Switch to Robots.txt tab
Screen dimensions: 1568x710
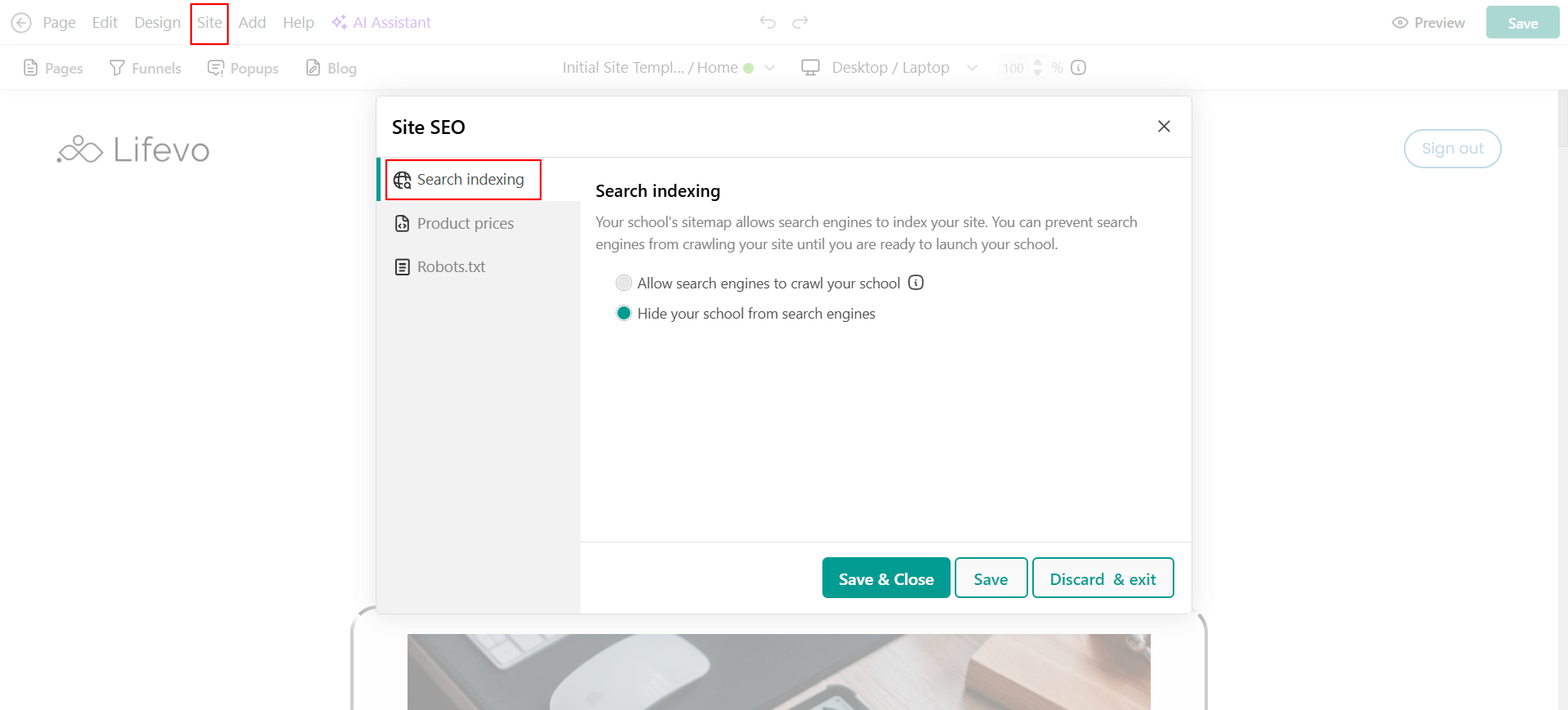(479, 266)
